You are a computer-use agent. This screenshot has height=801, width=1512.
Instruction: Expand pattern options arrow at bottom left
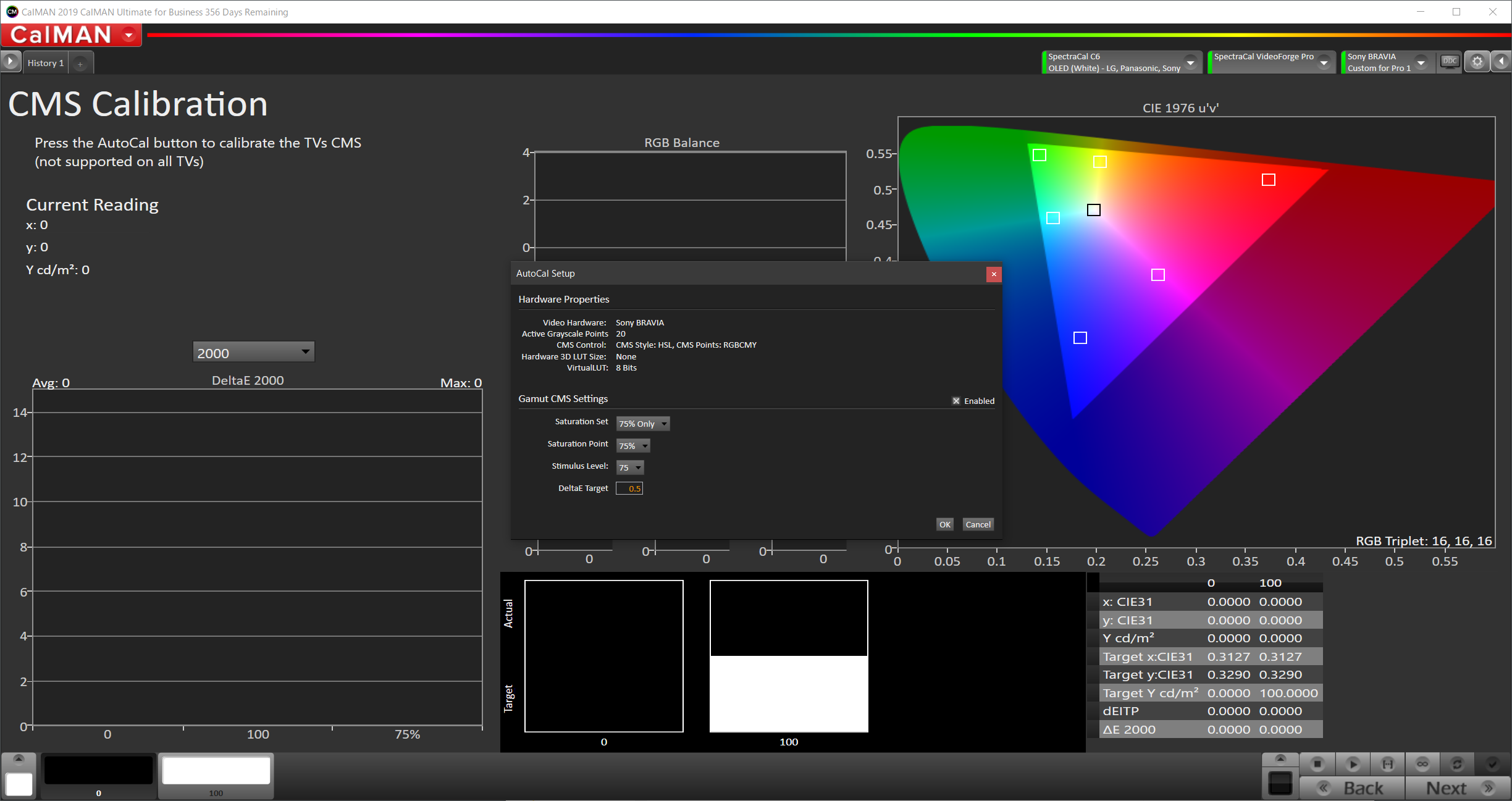coord(19,759)
